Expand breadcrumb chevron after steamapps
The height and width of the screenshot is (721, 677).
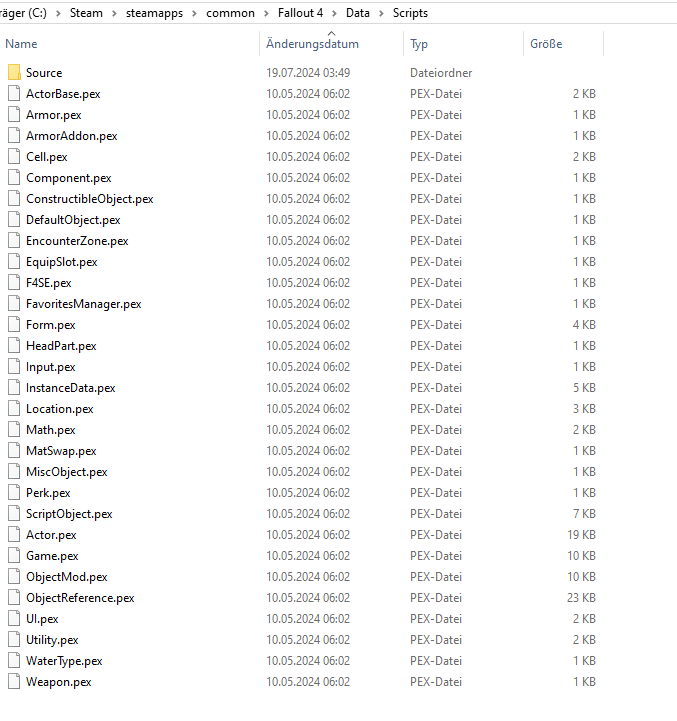point(195,13)
